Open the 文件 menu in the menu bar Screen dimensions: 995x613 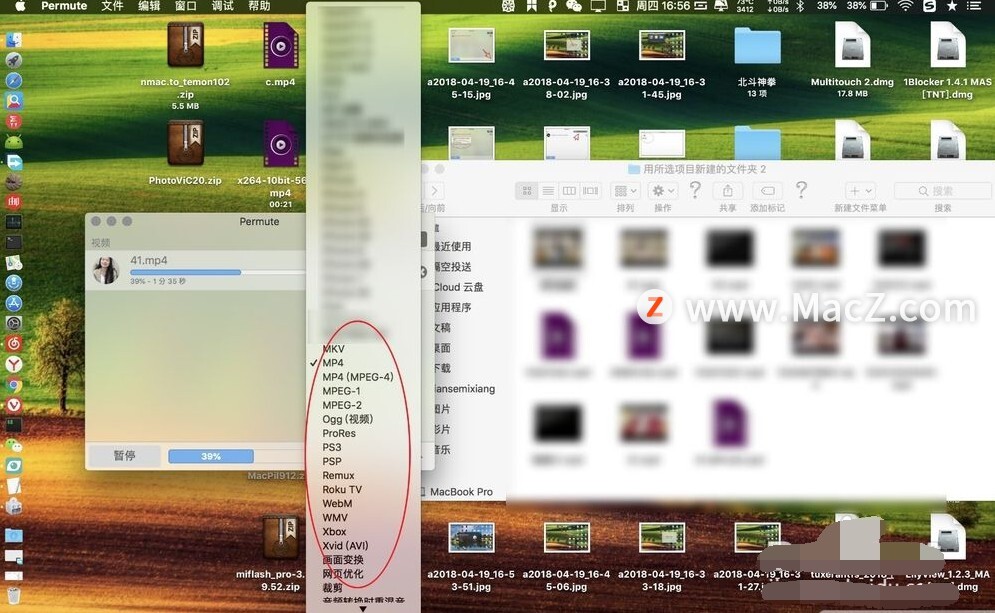pyautogui.click(x=112, y=6)
